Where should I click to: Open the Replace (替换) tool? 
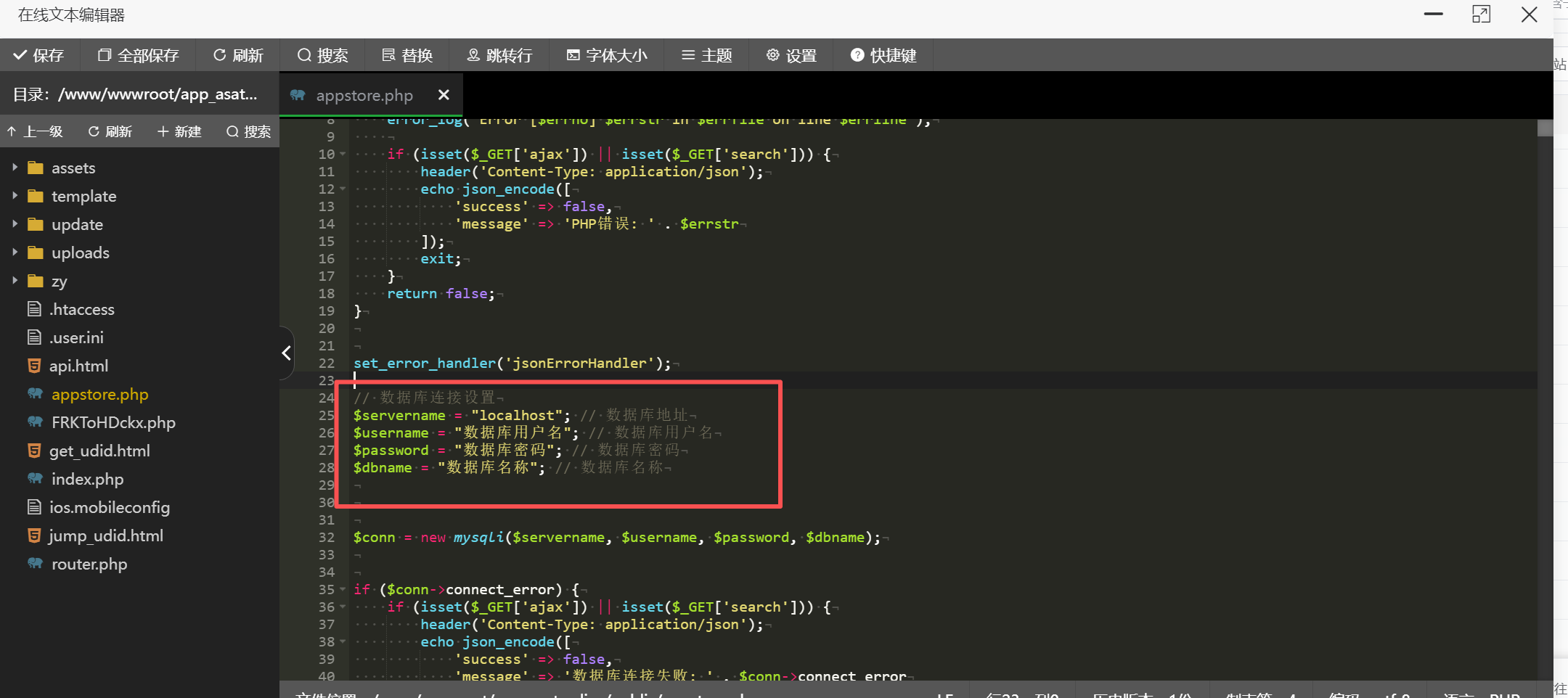pos(407,55)
